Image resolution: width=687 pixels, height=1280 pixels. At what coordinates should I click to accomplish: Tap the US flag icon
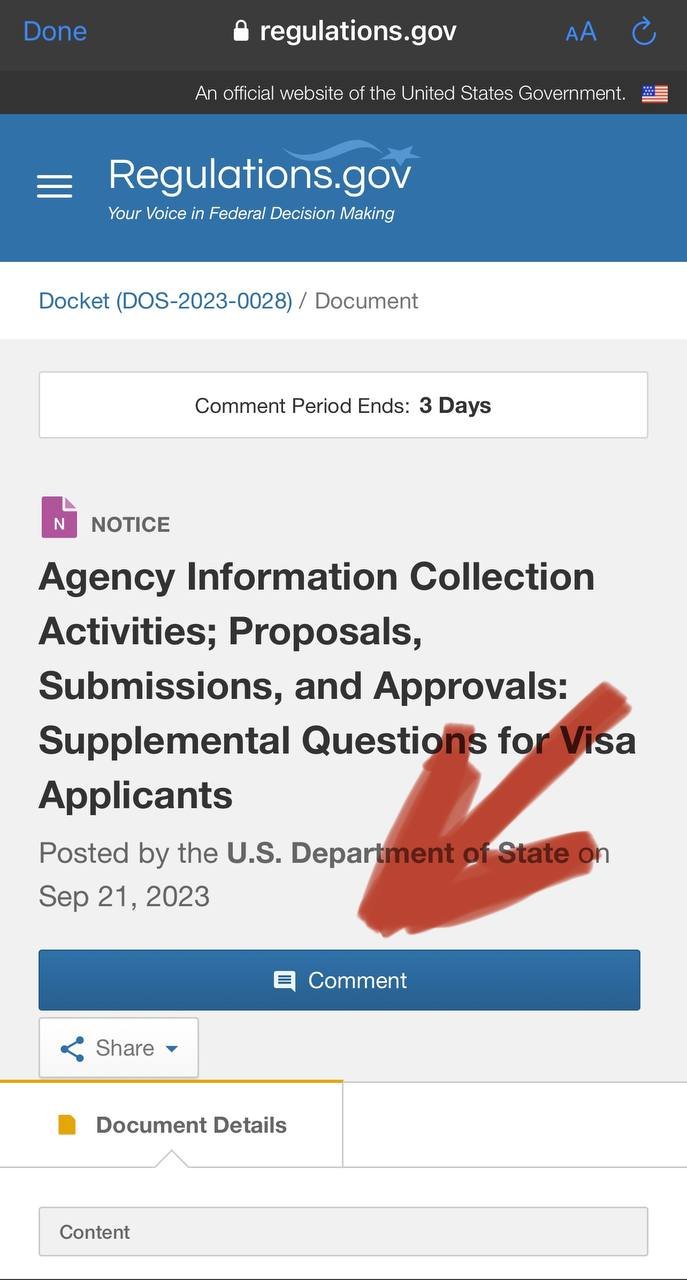[x=655, y=94]
